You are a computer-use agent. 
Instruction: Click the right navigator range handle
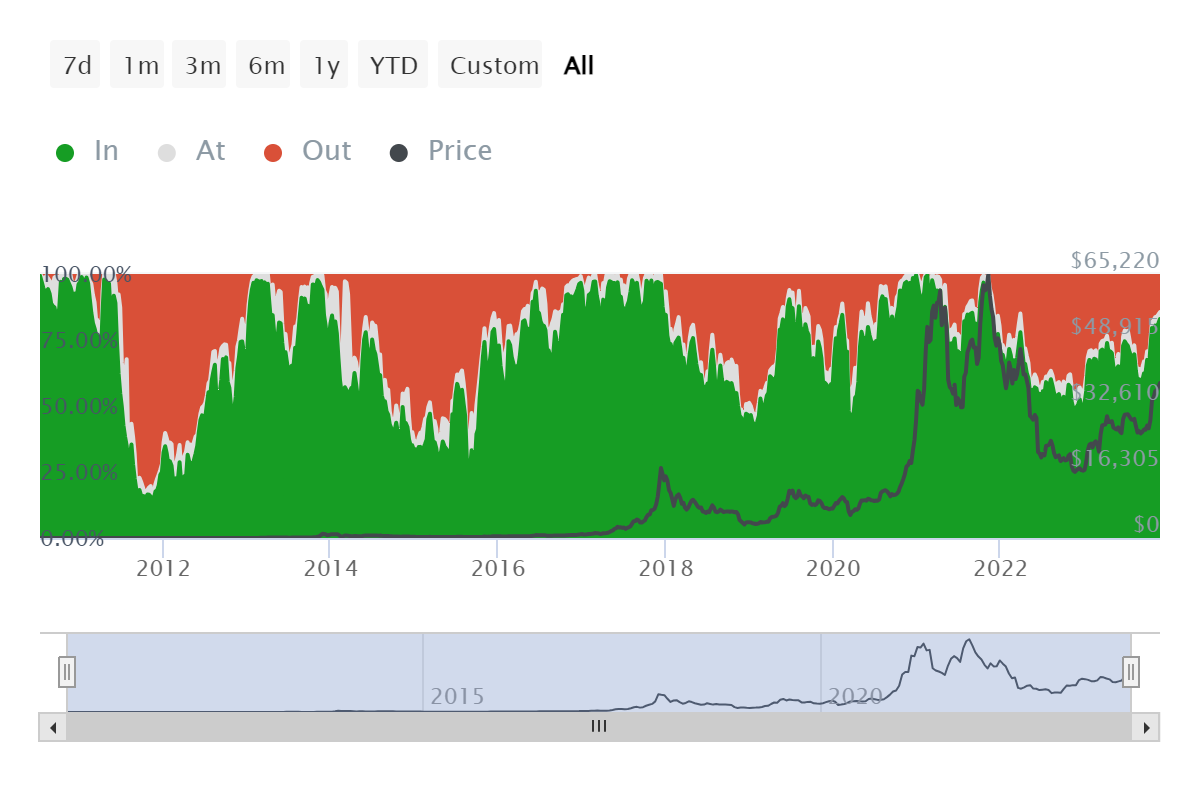coord(1131,672)
